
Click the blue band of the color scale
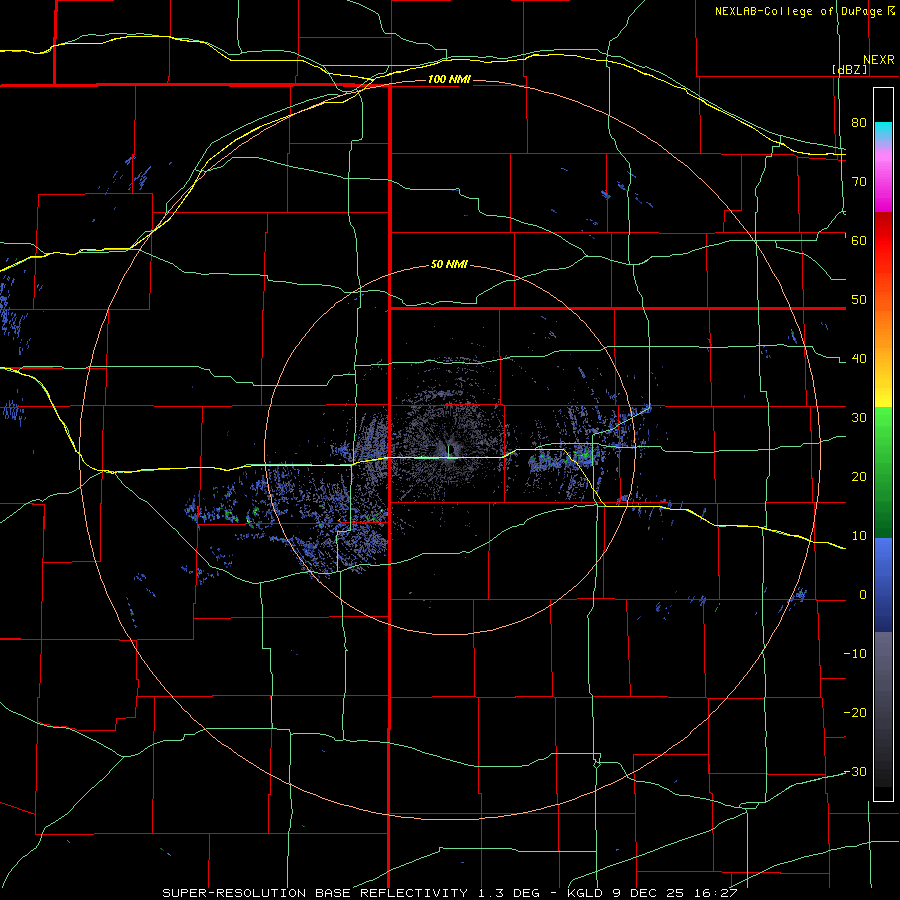[x=883, y=584]
